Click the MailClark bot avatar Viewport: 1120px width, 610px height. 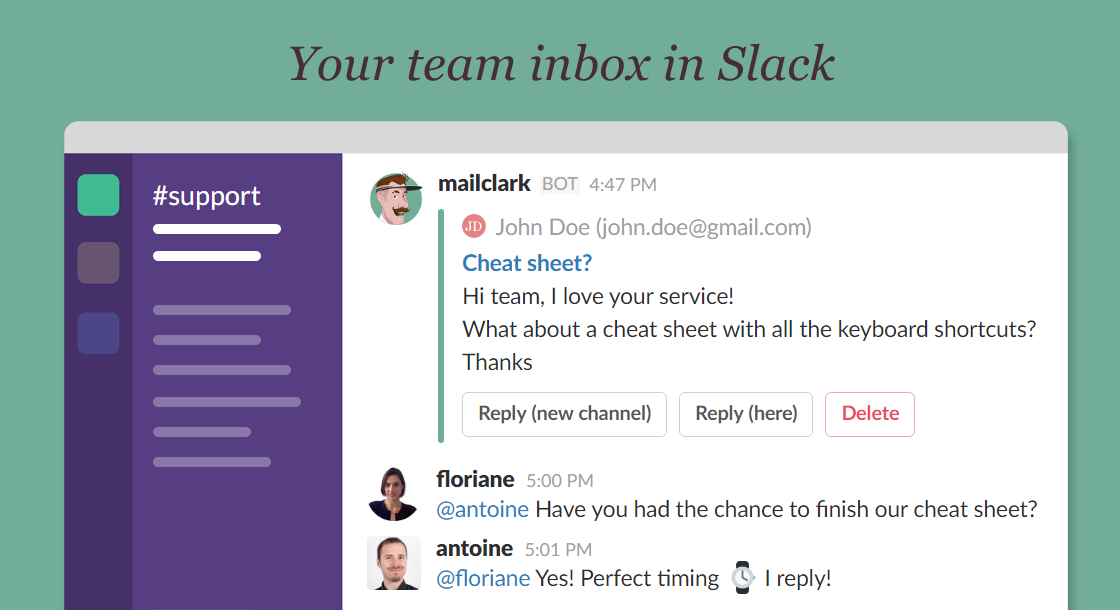(x=396, y=199)
